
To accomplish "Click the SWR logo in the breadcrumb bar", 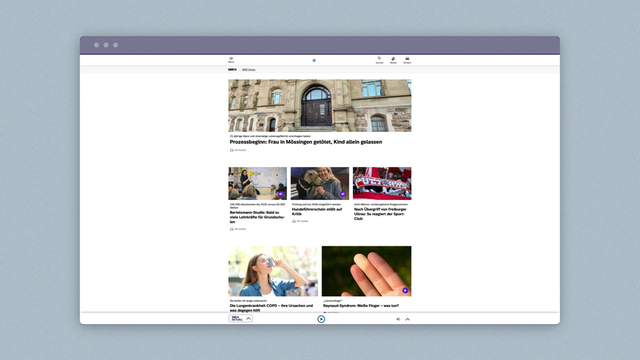I will click(x=232, y=70).
